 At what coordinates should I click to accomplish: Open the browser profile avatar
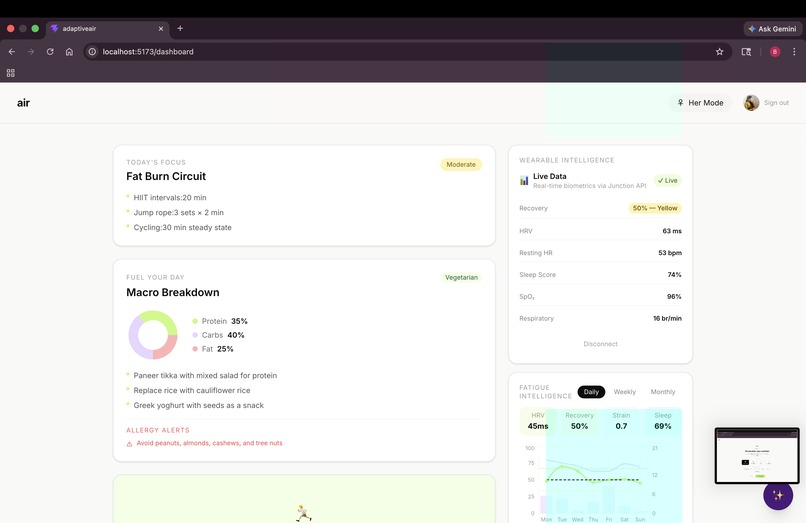[775, 51]
